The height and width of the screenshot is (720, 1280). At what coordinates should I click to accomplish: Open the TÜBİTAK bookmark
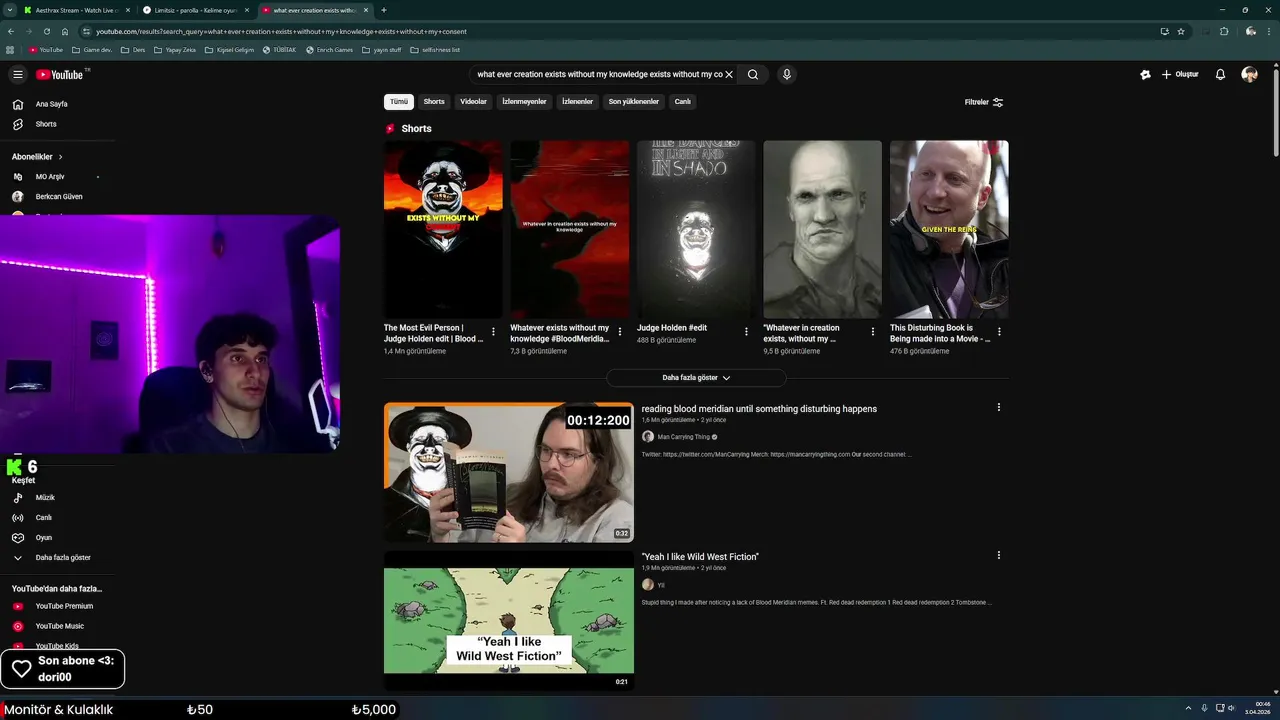point(280,49)
